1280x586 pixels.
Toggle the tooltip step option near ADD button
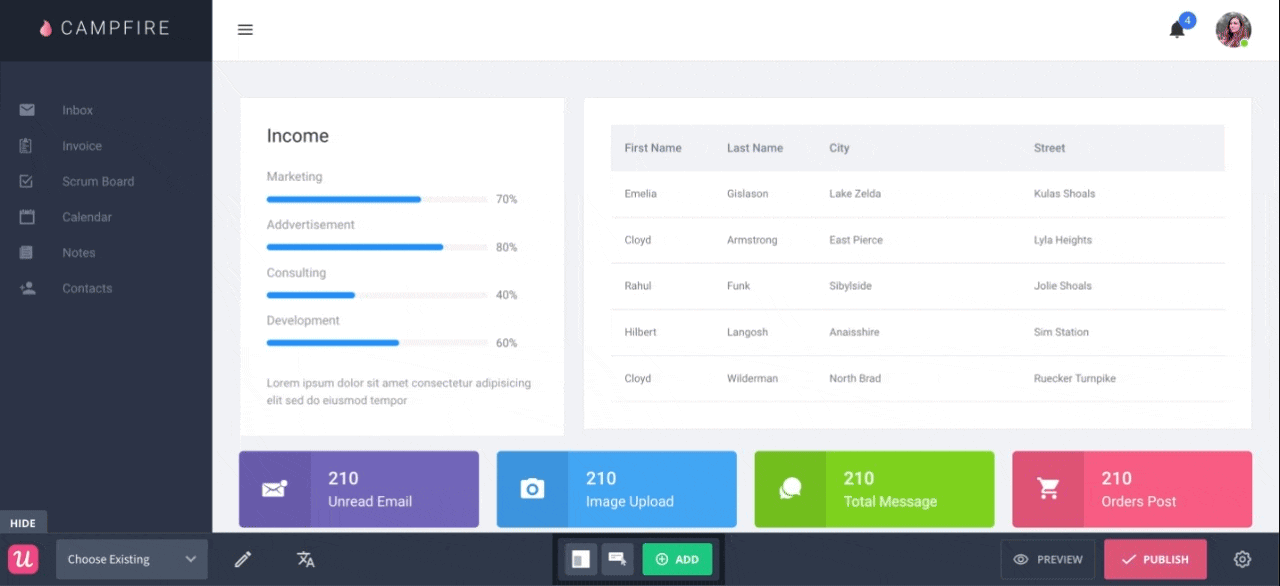coord(616,559)
